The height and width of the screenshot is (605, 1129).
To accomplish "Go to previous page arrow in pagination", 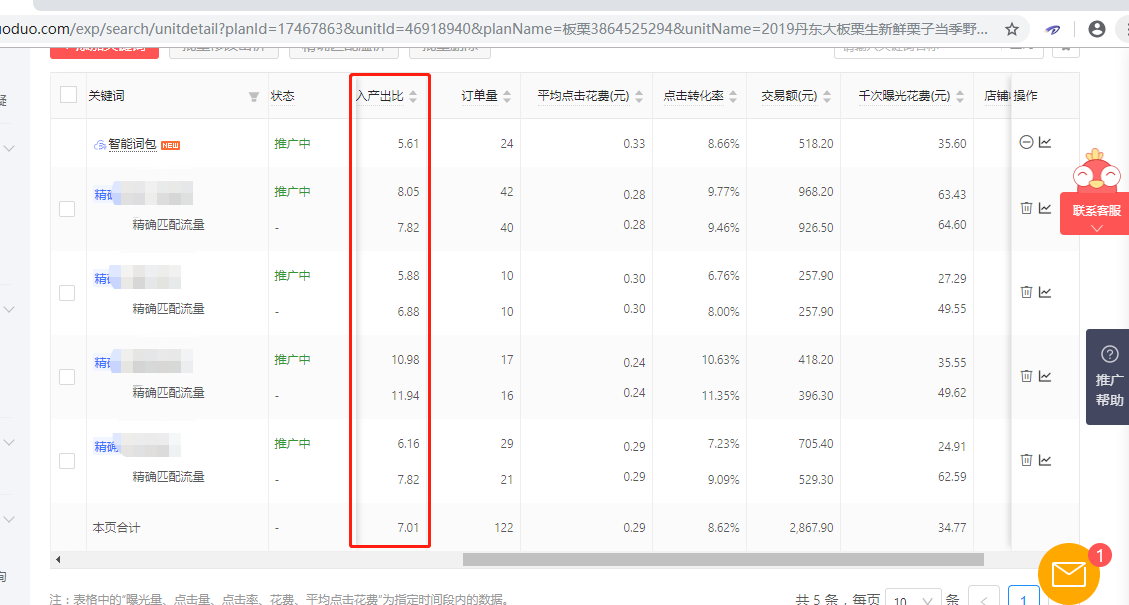I will point(984,596).
